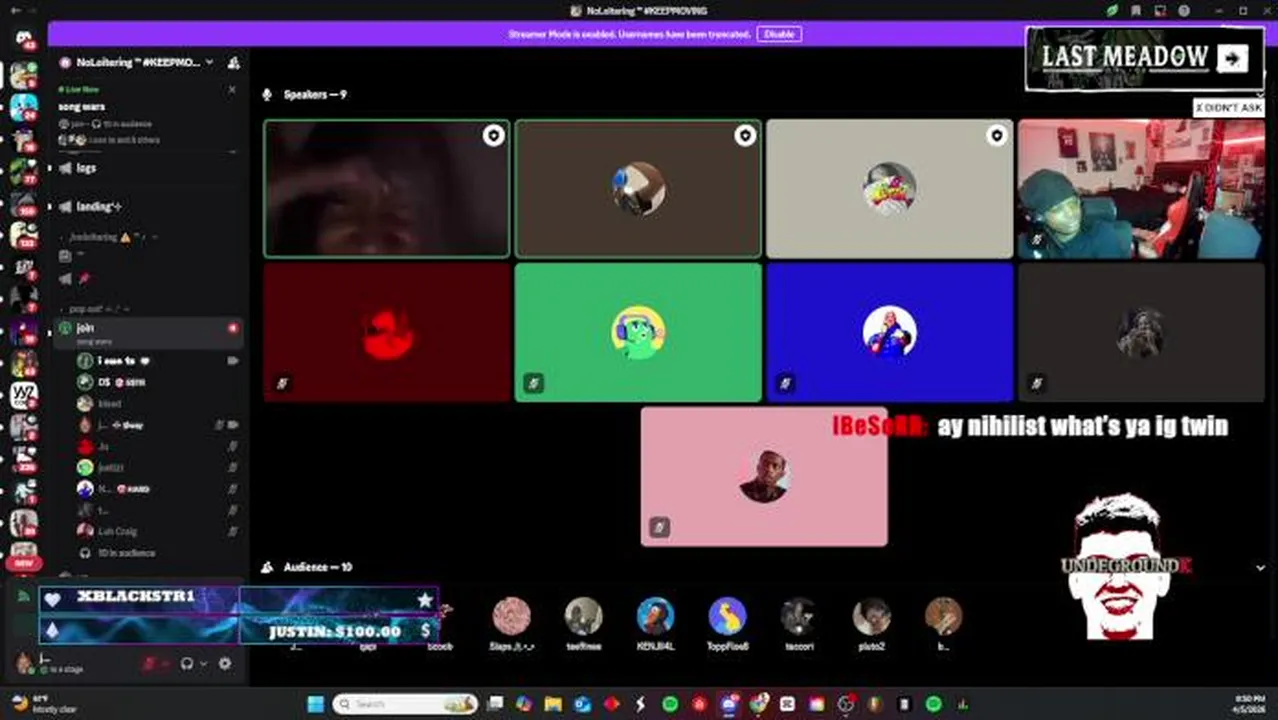Collapse the Audience section chevron
Viewport: 1278px width, 720px height.
tap(1260, 568)
